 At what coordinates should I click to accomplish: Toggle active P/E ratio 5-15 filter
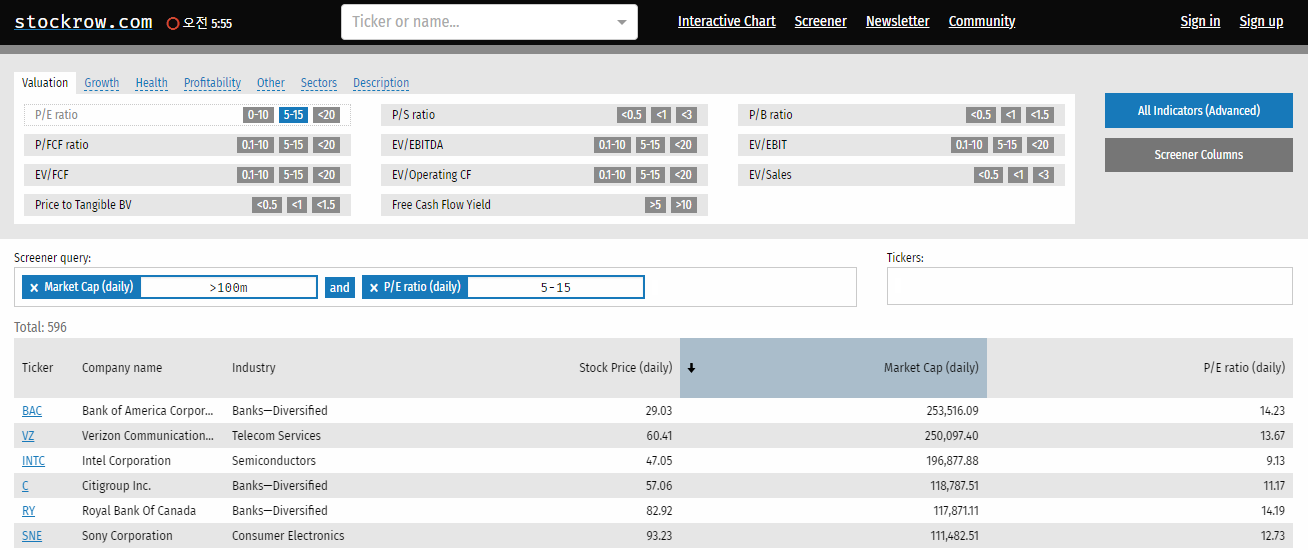pos(293,115)
